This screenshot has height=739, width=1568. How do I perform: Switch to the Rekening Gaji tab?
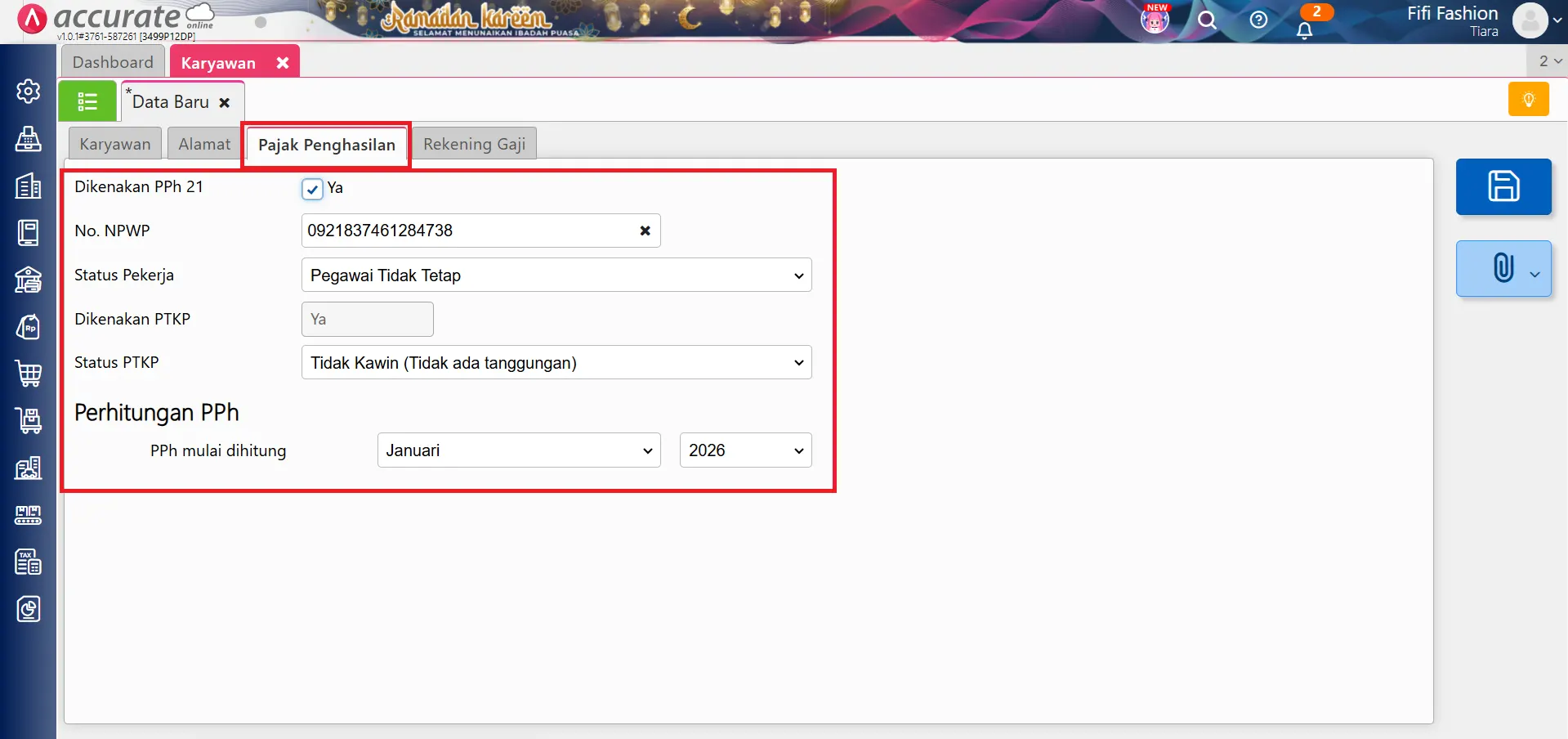(x=474, y=145)
